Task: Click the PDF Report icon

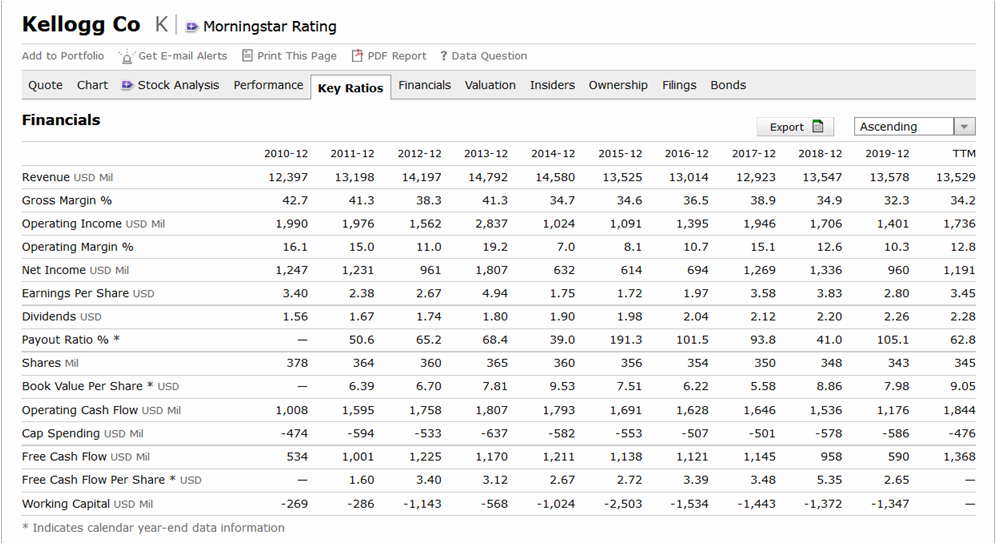Action: [357, 56]
